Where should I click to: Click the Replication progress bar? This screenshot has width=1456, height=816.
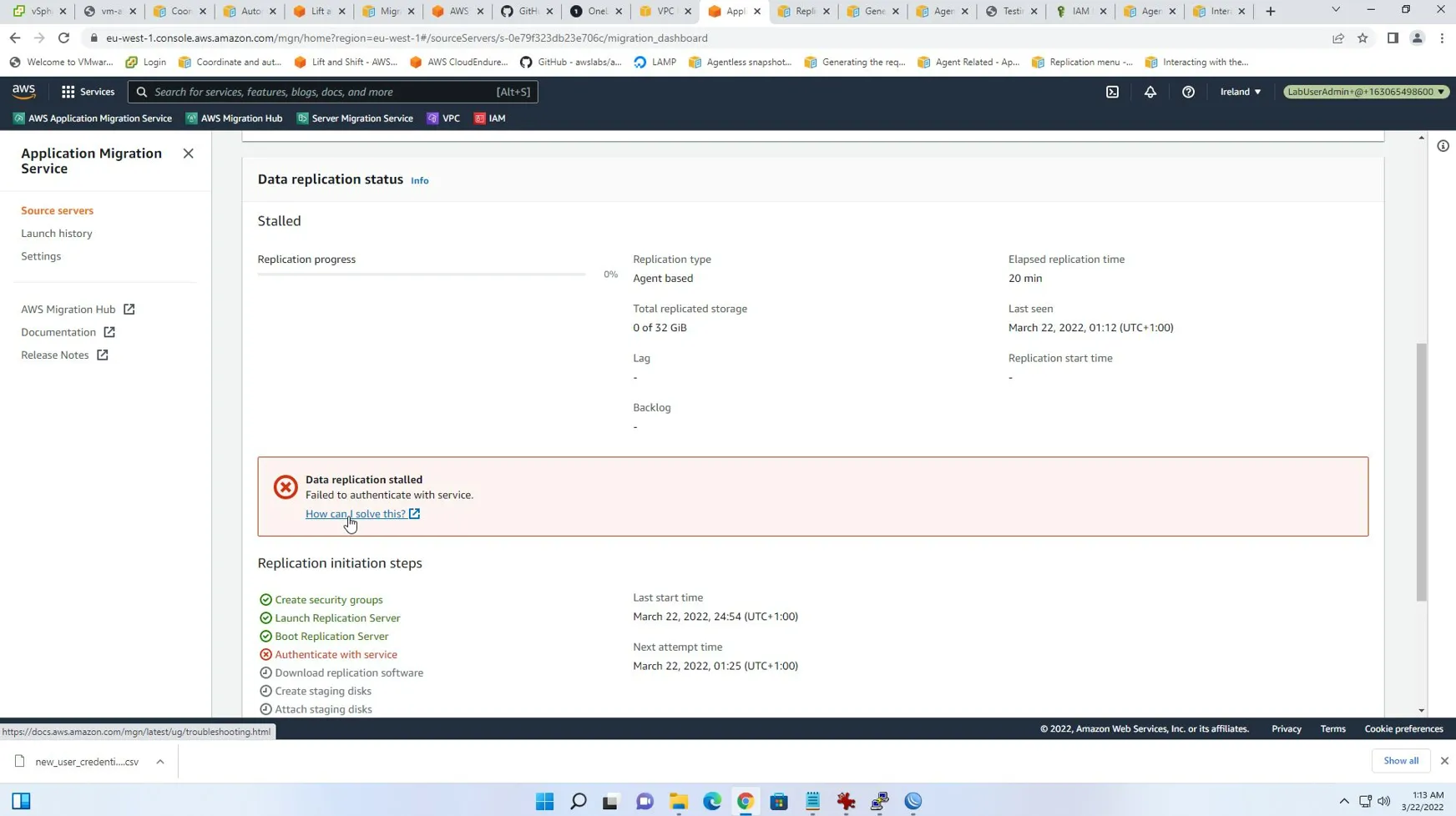click(x=422, y=275)
